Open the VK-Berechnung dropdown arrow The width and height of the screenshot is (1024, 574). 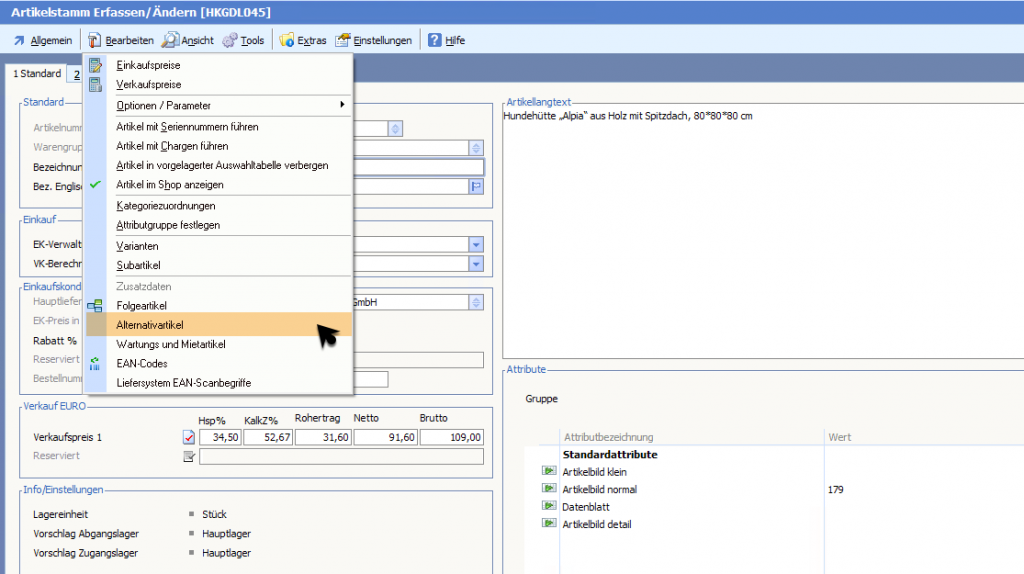(476, 264)
